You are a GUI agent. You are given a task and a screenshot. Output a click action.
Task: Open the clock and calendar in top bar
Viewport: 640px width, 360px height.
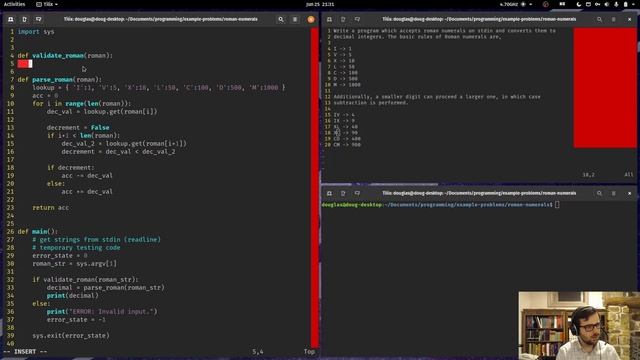(x=320, y=4)
